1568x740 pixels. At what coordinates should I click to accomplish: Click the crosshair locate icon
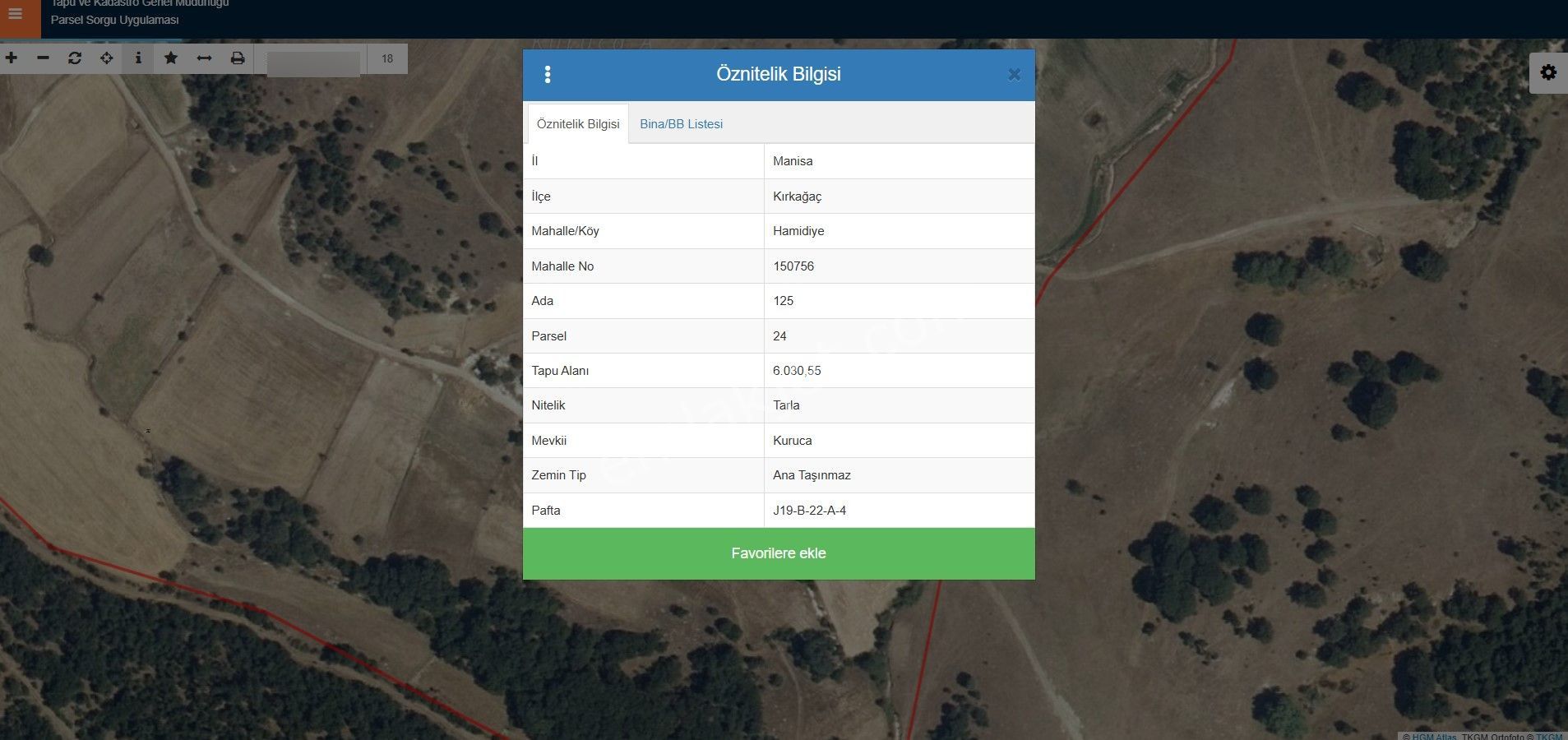point(107,58)
